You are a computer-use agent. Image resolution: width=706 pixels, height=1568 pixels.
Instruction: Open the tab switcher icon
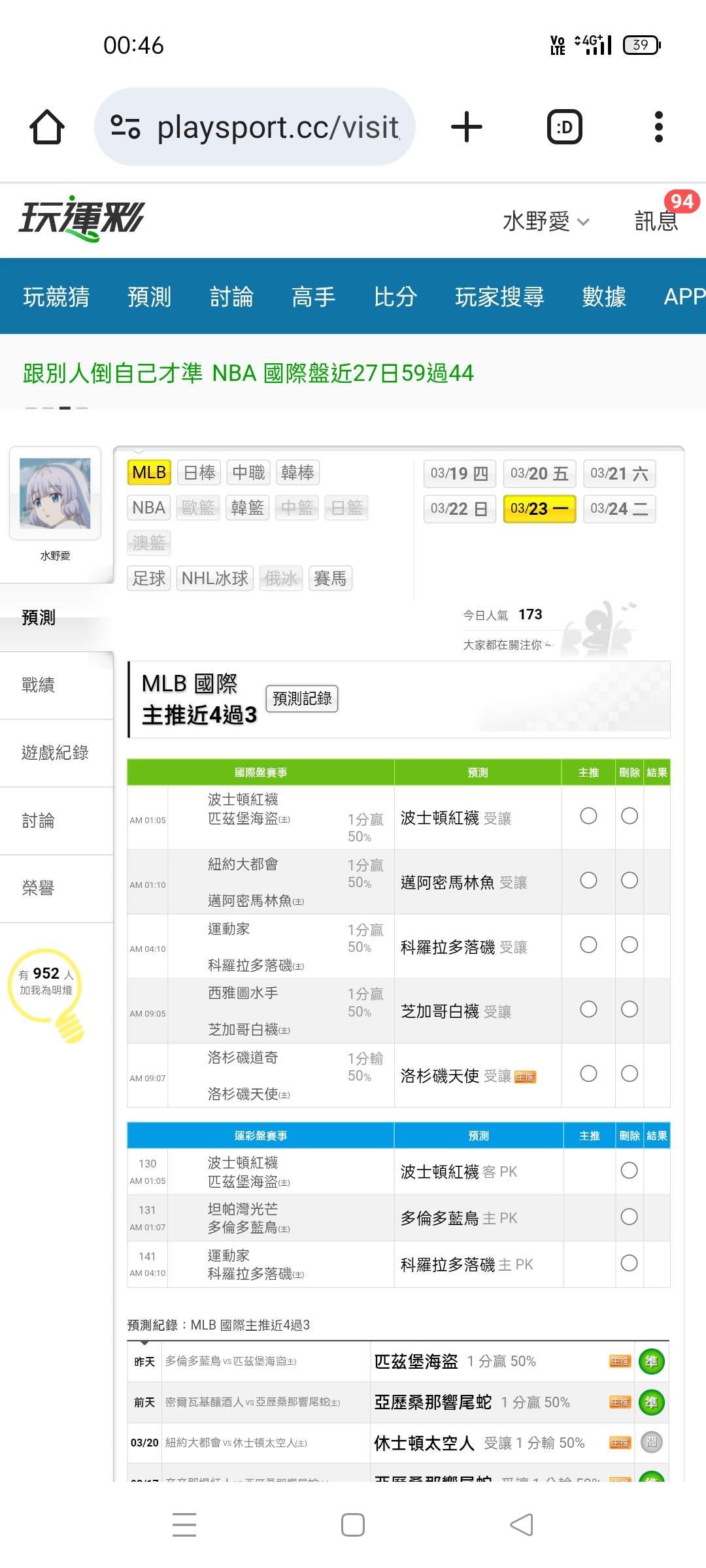coord(564,127)
